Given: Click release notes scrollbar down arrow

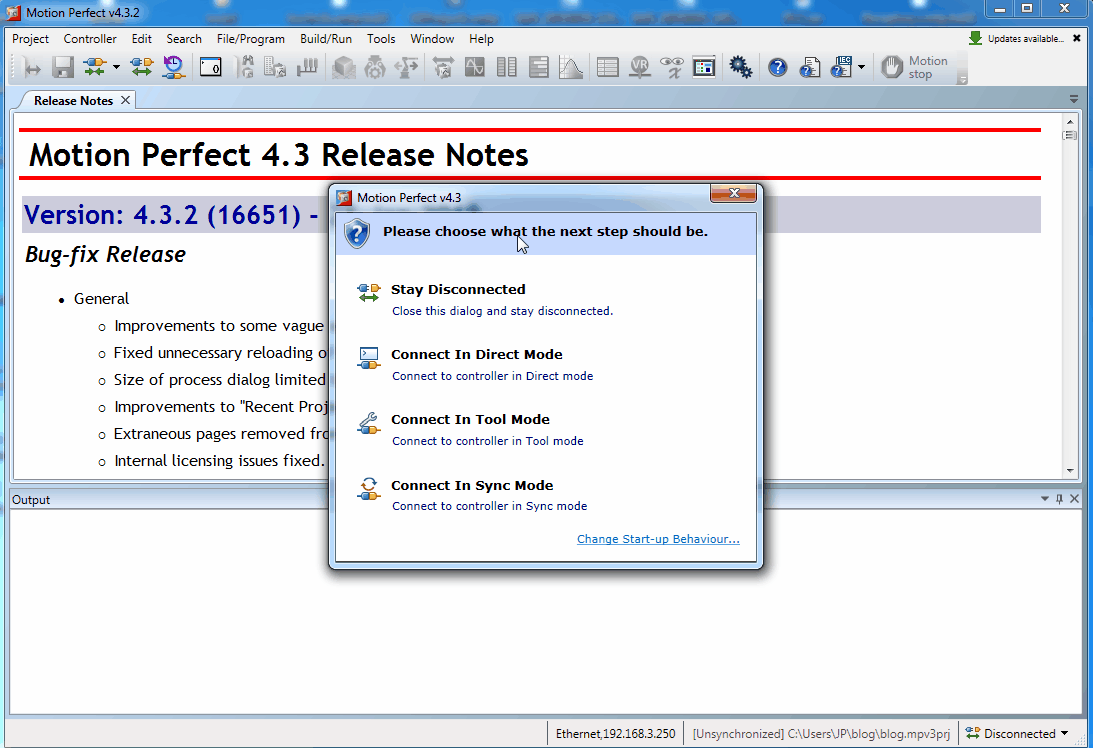Looking at the screenshot, I should coord(1070,471).
